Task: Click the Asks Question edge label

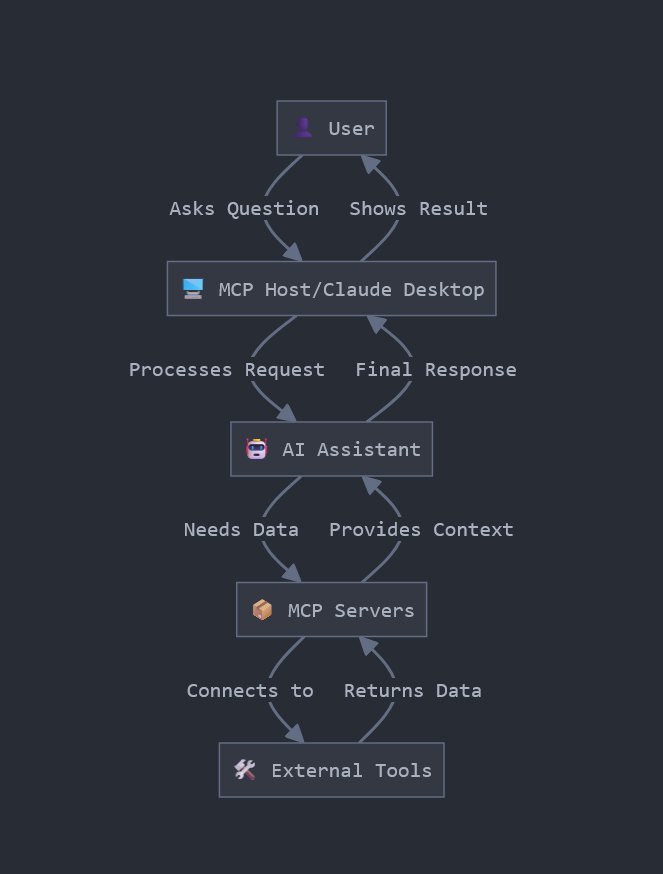Action: pyautogui.click(x=244, y=208)
